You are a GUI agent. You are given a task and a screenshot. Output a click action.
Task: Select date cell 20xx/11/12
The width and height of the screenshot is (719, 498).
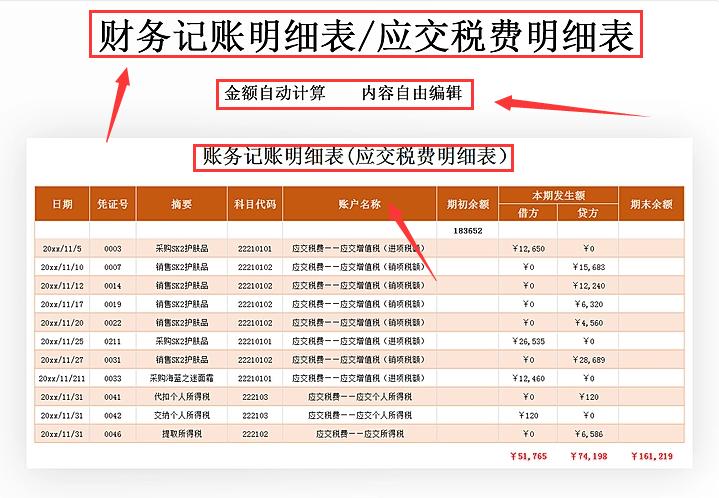click(x=62, y=286)
